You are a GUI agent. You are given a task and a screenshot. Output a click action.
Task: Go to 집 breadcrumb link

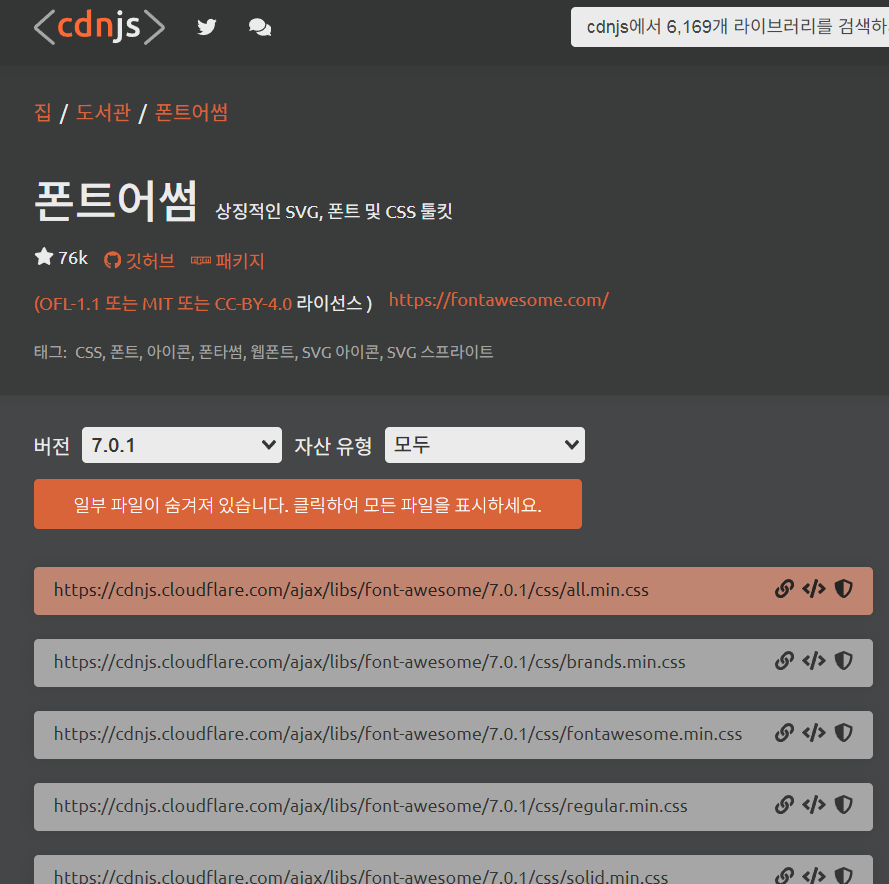[42, 112]
